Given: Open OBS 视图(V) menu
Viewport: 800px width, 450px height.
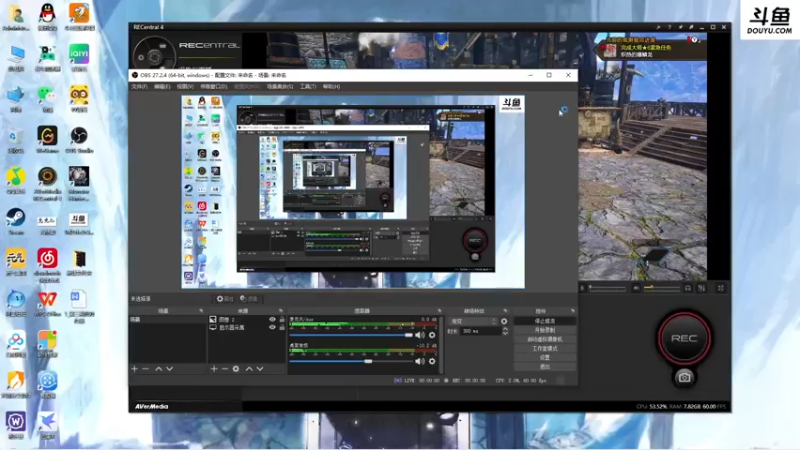Looking at the screenshot, I should coord(185,87).
